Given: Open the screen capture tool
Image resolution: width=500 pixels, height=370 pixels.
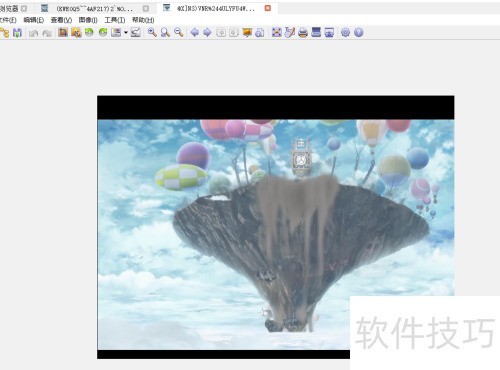Looking at the screenshot, I should [329, 32].
